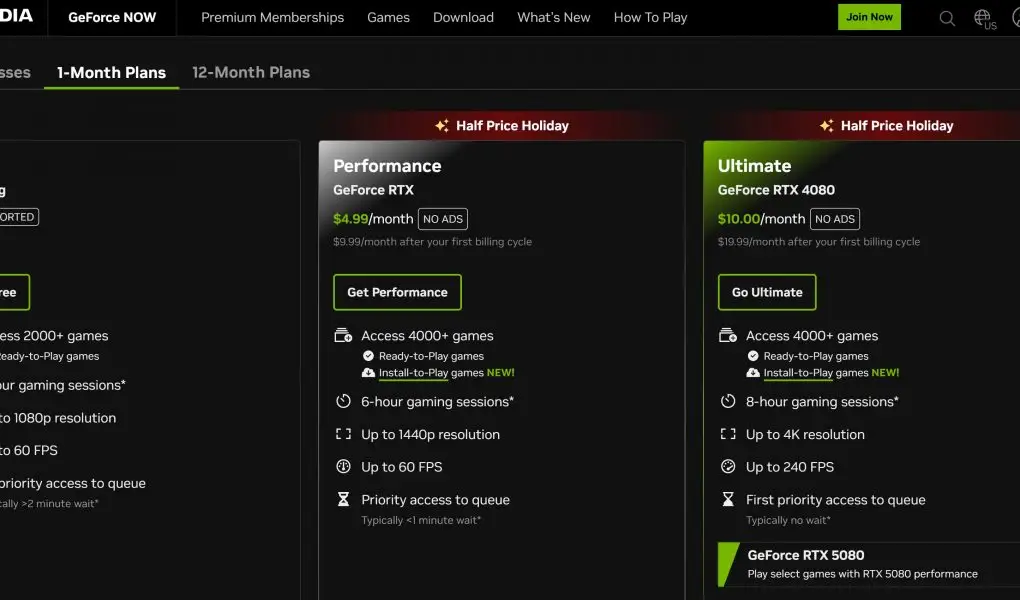Switch to the 12-Month Plans tab
1020x600 pixels.
pos(250,72)
